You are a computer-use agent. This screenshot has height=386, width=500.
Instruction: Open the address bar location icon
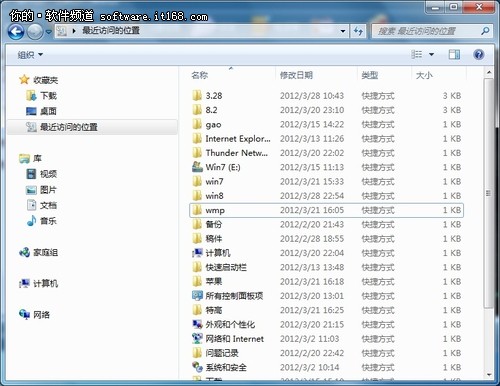pyautogui.click(x=62, y=31)
